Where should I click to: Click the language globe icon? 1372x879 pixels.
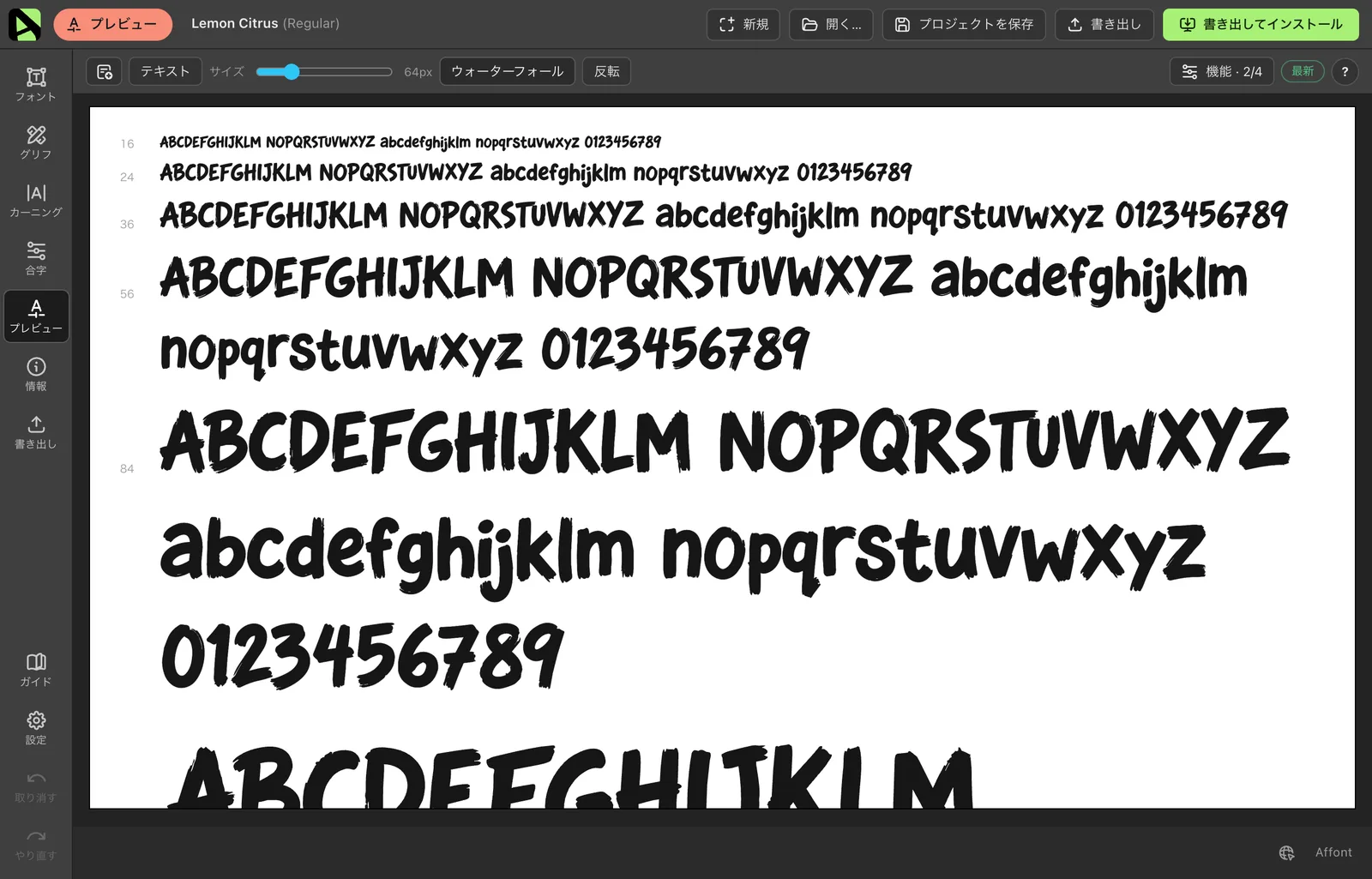coord(1286,852)
